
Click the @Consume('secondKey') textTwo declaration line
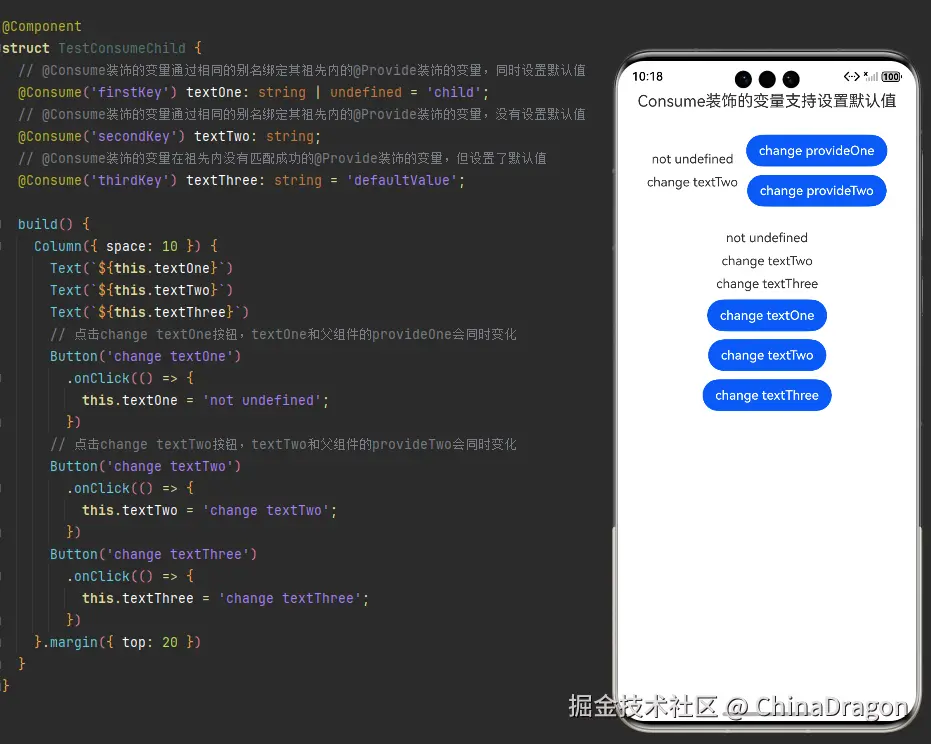169,136
